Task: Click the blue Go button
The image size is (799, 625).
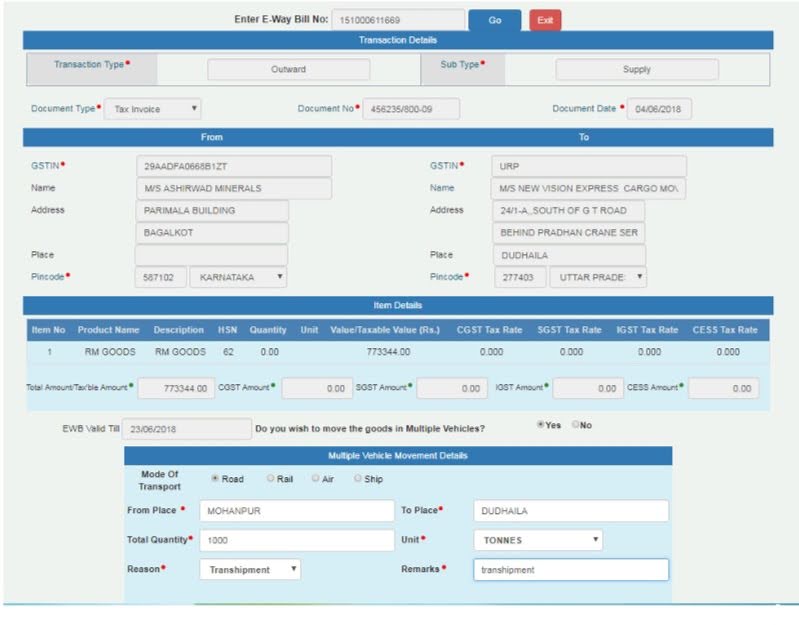Action: click(494, 20)
